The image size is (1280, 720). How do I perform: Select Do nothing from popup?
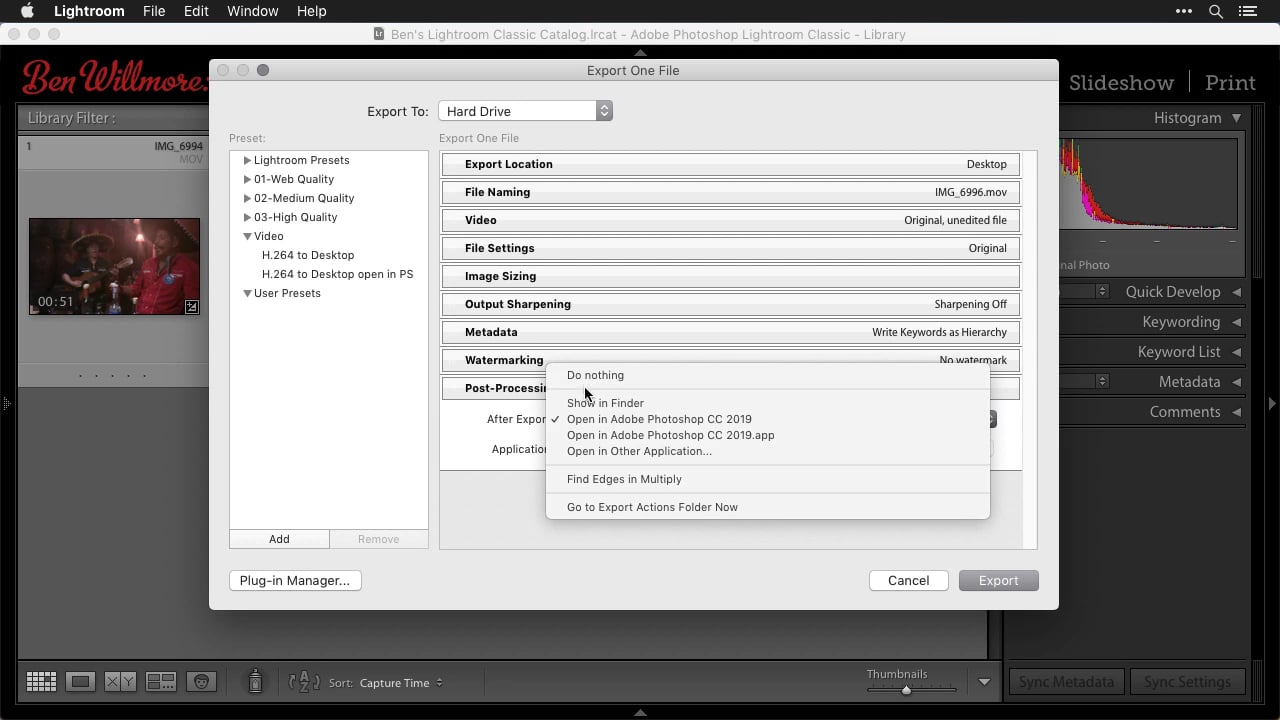767,375
